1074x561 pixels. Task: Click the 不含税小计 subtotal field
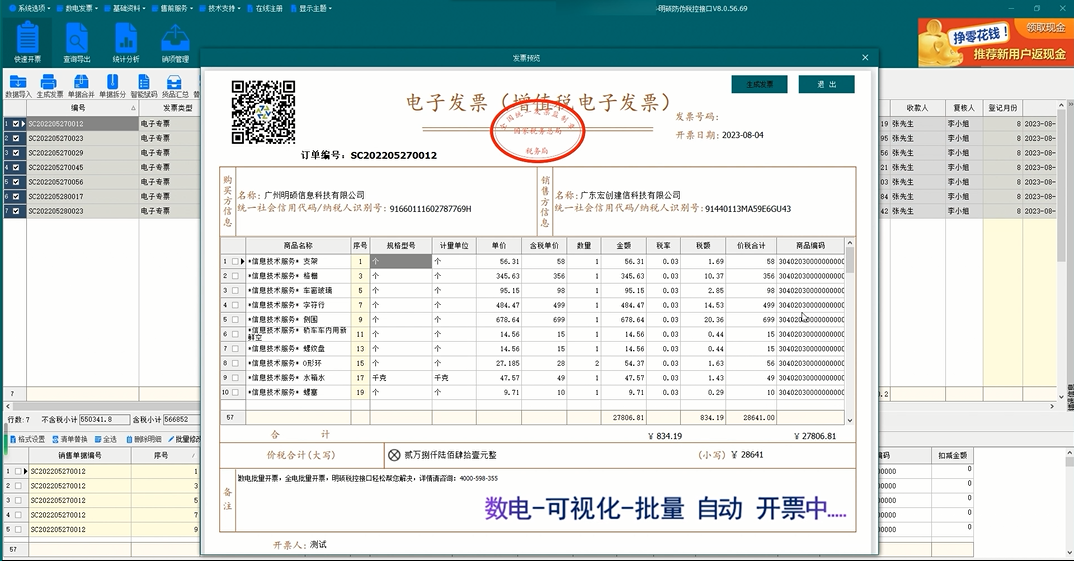(104, 420)
